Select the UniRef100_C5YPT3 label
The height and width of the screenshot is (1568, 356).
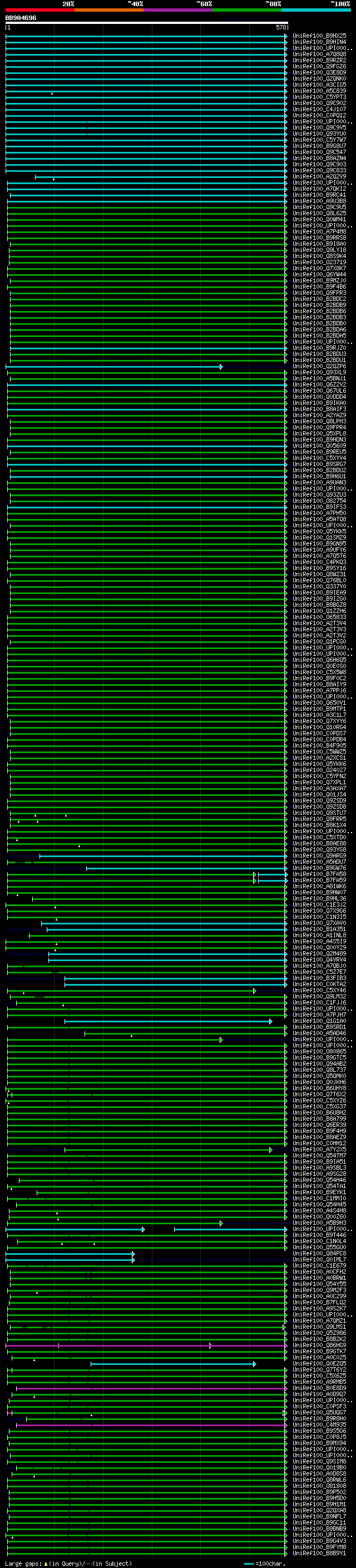coord(319,97)
